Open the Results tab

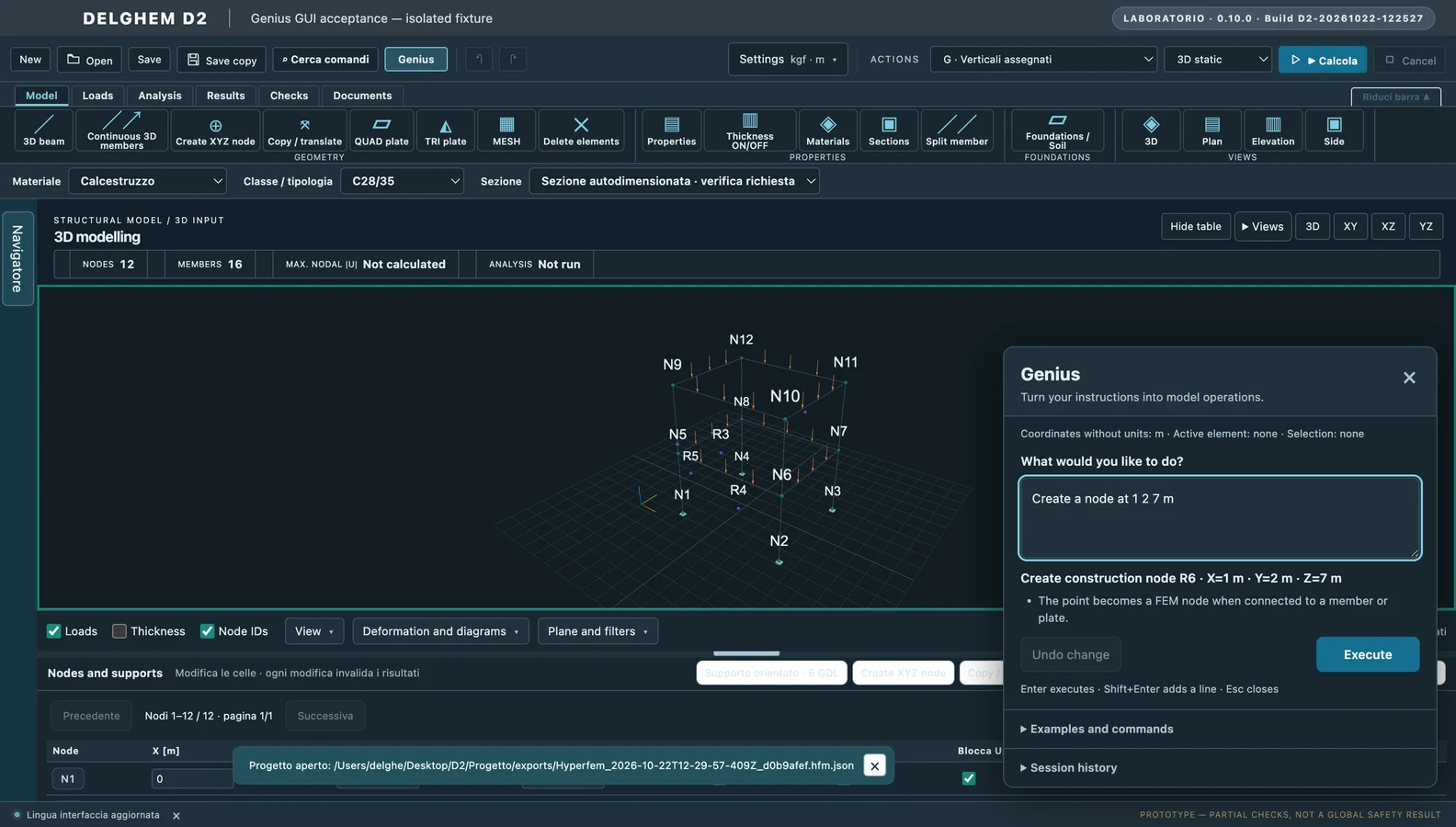(x=226, y=96)
